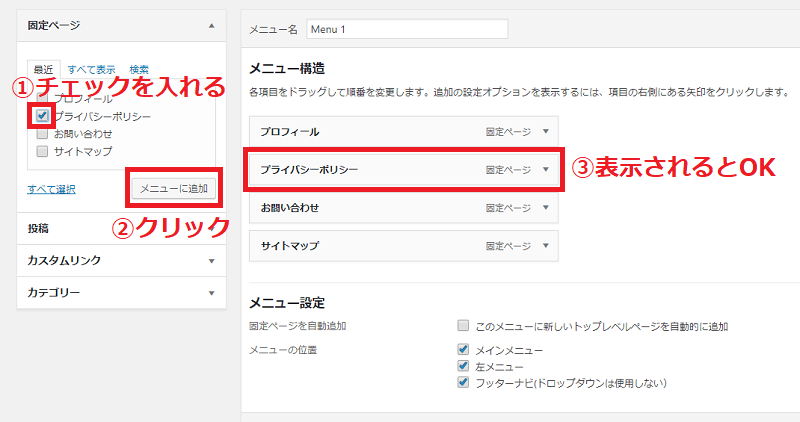Click the お問い合わせ label in page list

83,134
